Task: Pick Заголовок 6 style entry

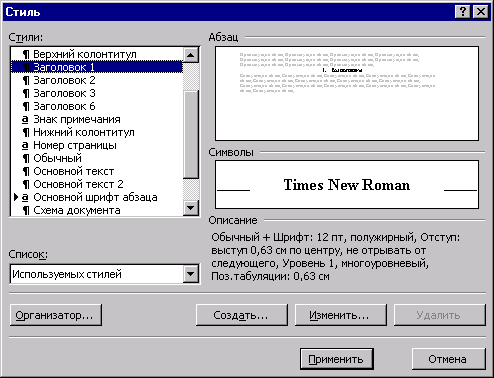Action: tap(97, 106)
